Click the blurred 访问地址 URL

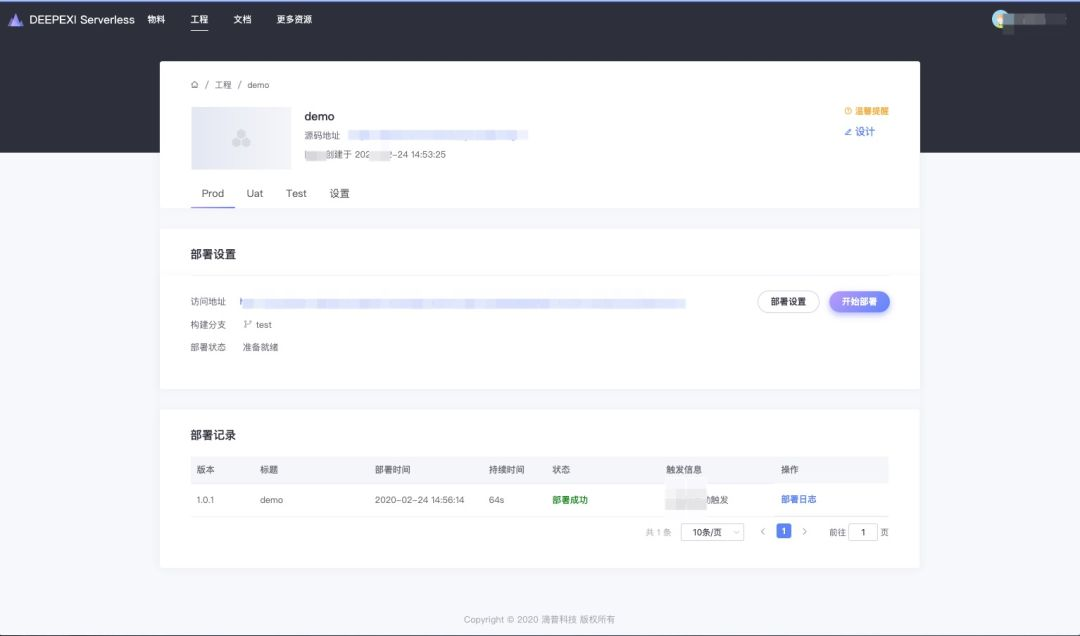pos(463,302)
